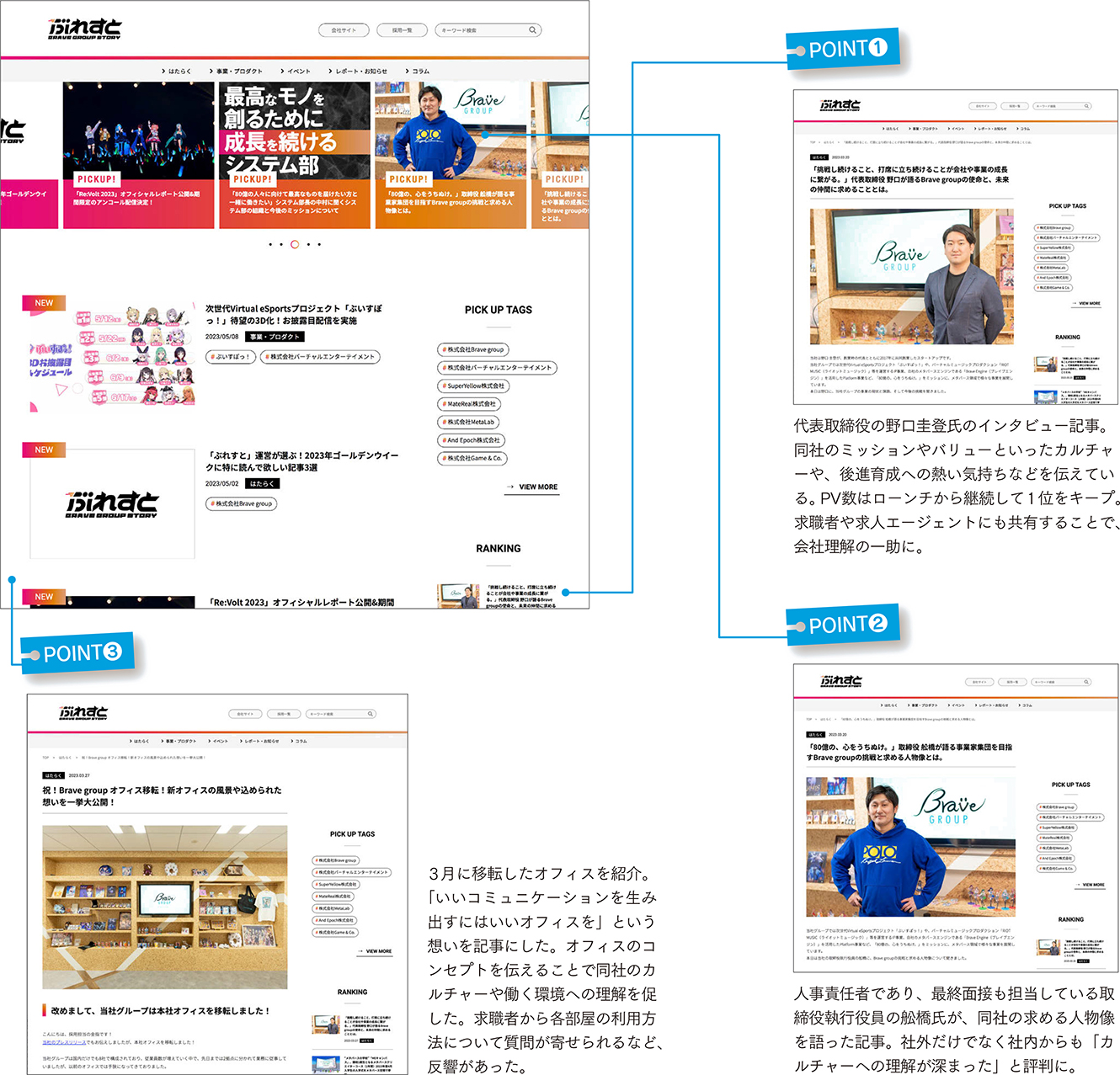Click the magnifier search icon in main header
The width and height of the screenshot is (1120, 1075).
pos(532,30)
